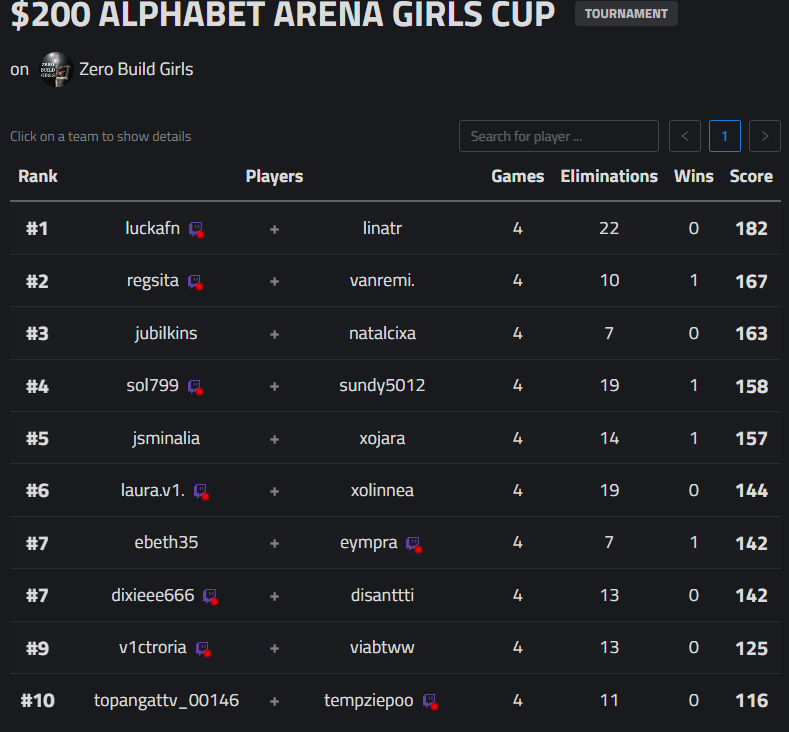Click the Rank column header
The image size is (789, 732).
pyautogui.click(x=38, y=176)
